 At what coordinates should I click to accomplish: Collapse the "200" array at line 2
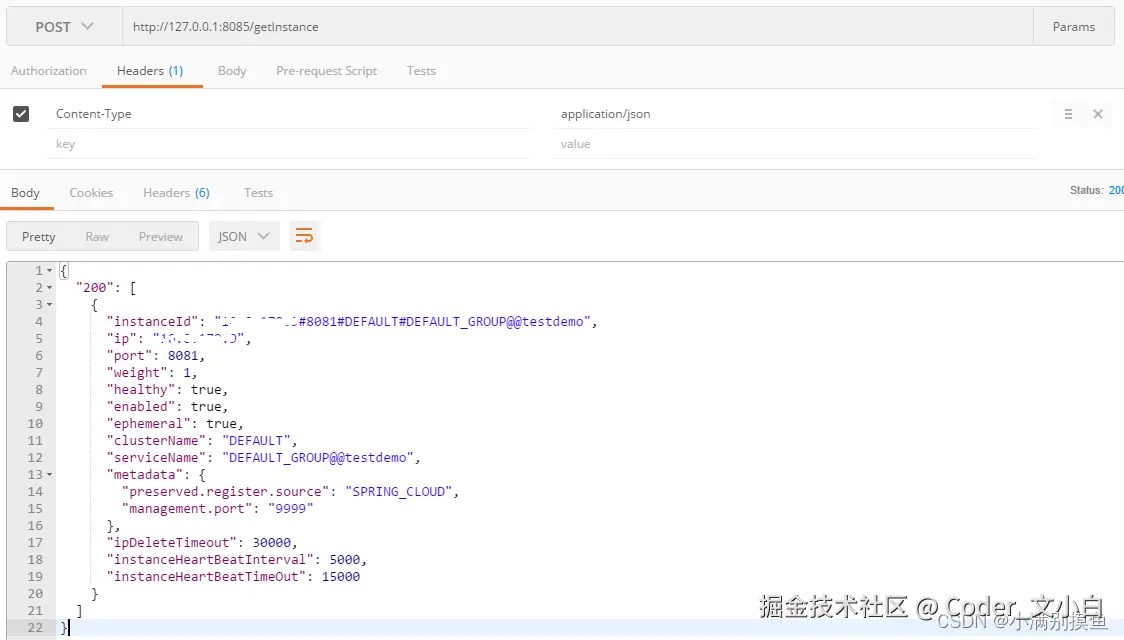(49, 288)
